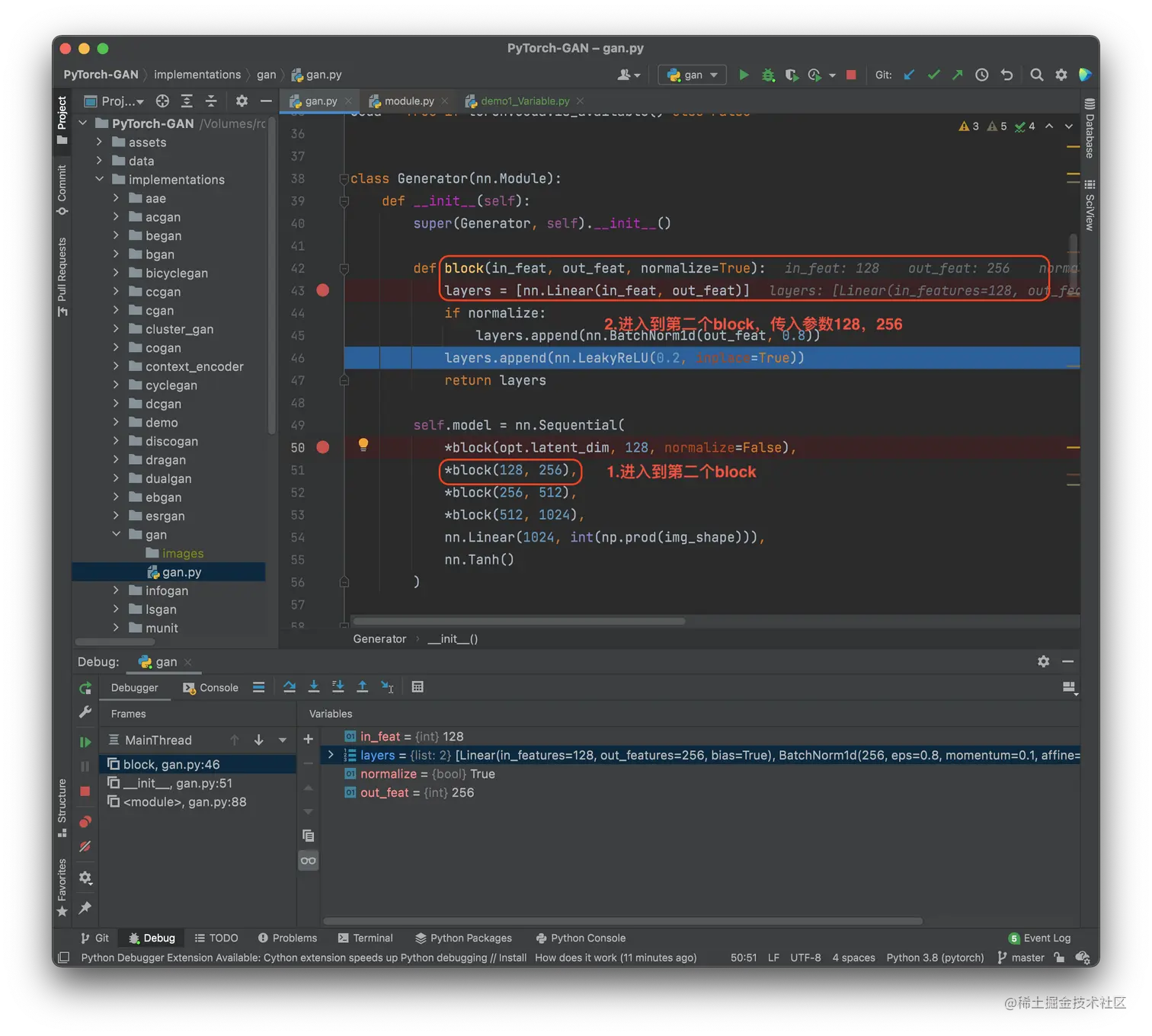Open the Python Packages tool window
Image resolution: width=1152 pixels, height=1036 pixels.
click(x=463, y=938)
